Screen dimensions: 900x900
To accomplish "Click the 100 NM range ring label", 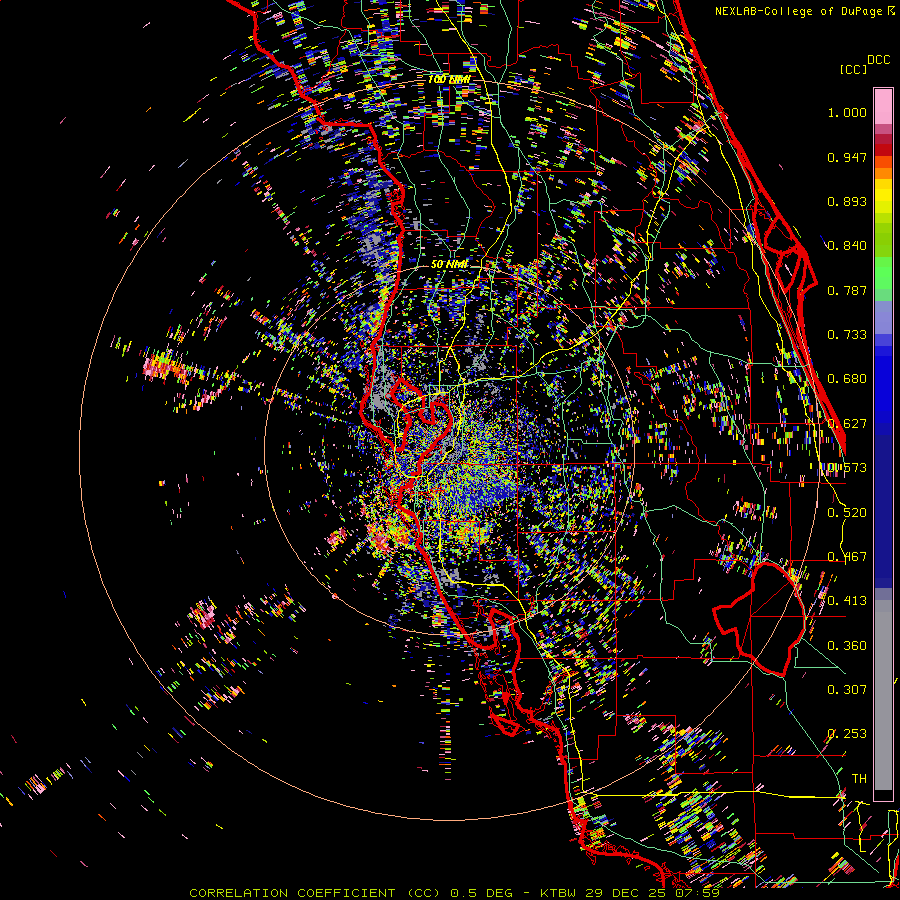I will (x=449, y=79).
